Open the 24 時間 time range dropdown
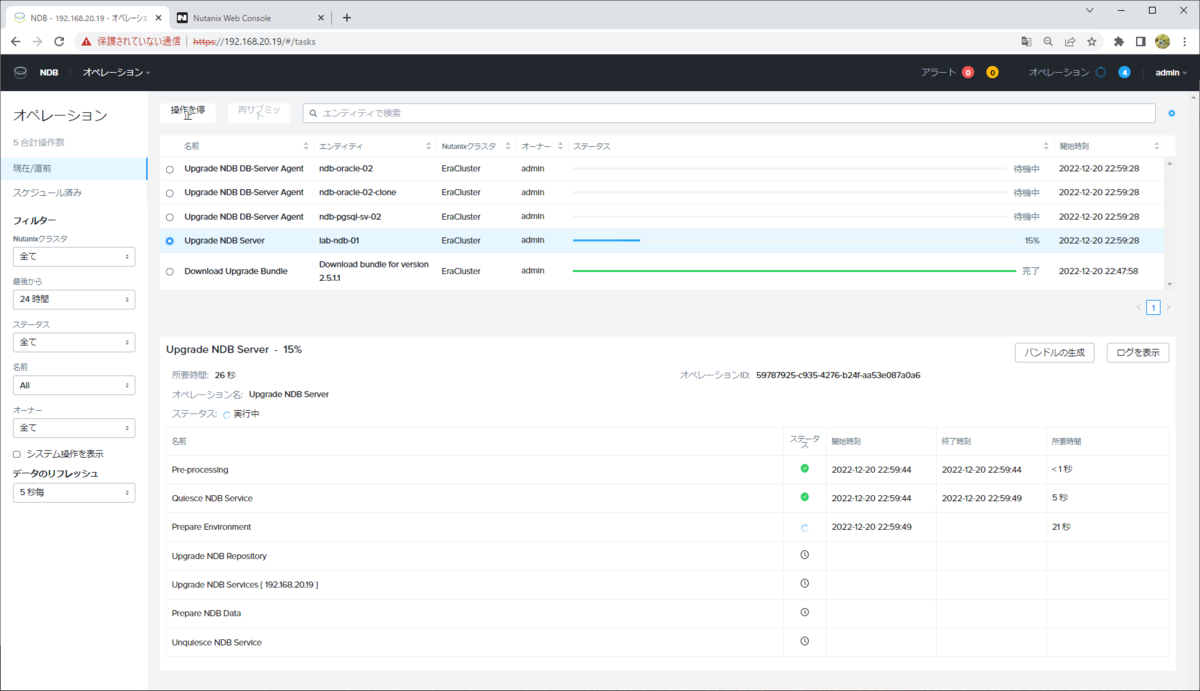Viewport: 1200px width, 691px height. pyautogui.click(x=74, y=299)
